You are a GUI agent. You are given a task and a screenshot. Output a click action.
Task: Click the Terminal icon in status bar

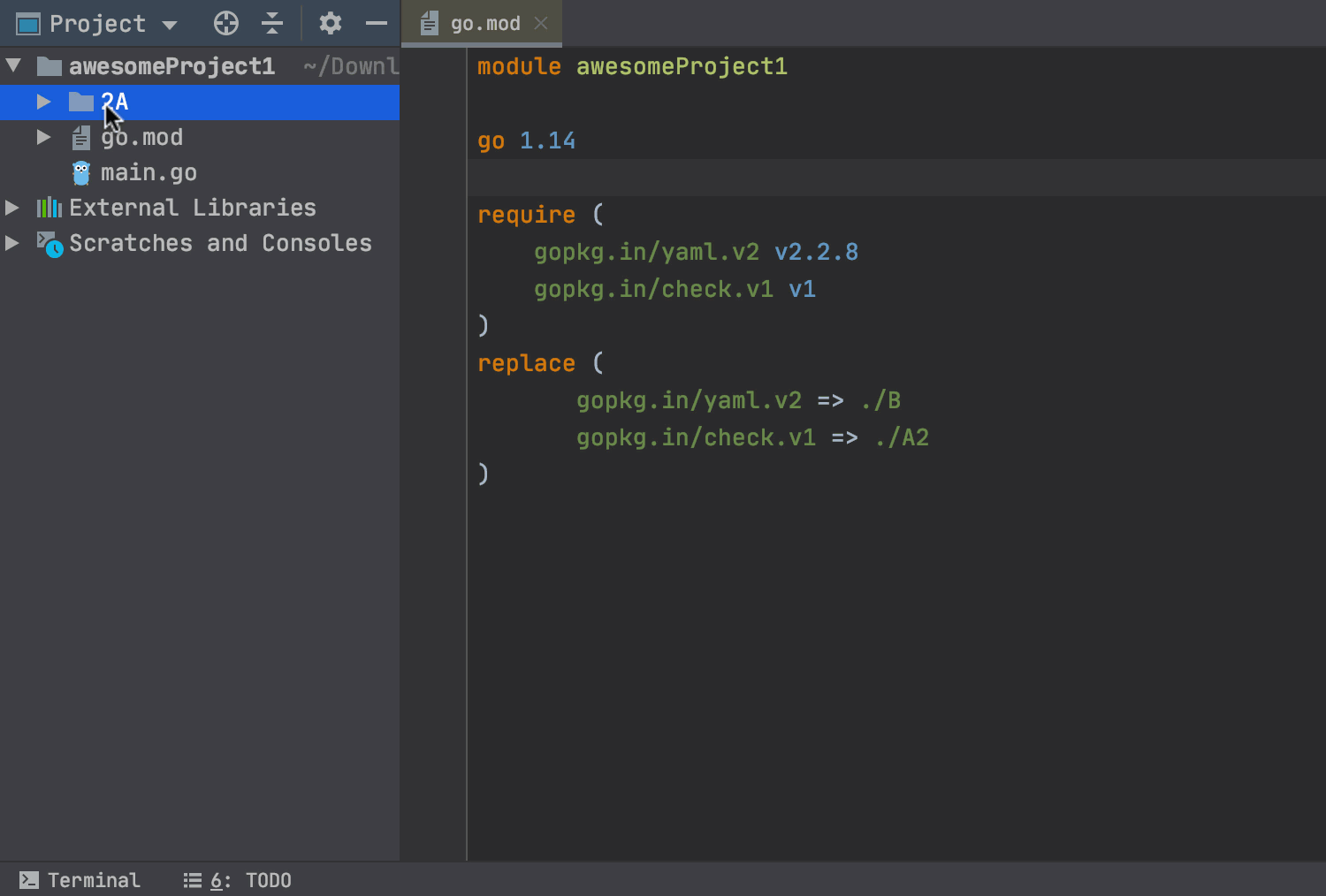[x=29, y=880]
